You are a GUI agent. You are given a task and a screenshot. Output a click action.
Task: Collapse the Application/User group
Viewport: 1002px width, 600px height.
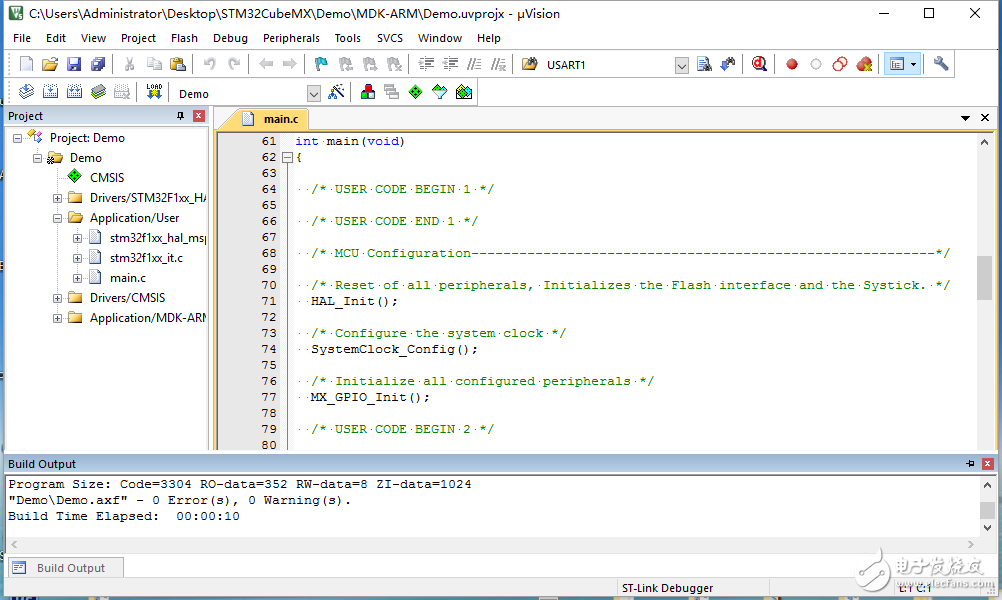(x=58, y=218)
